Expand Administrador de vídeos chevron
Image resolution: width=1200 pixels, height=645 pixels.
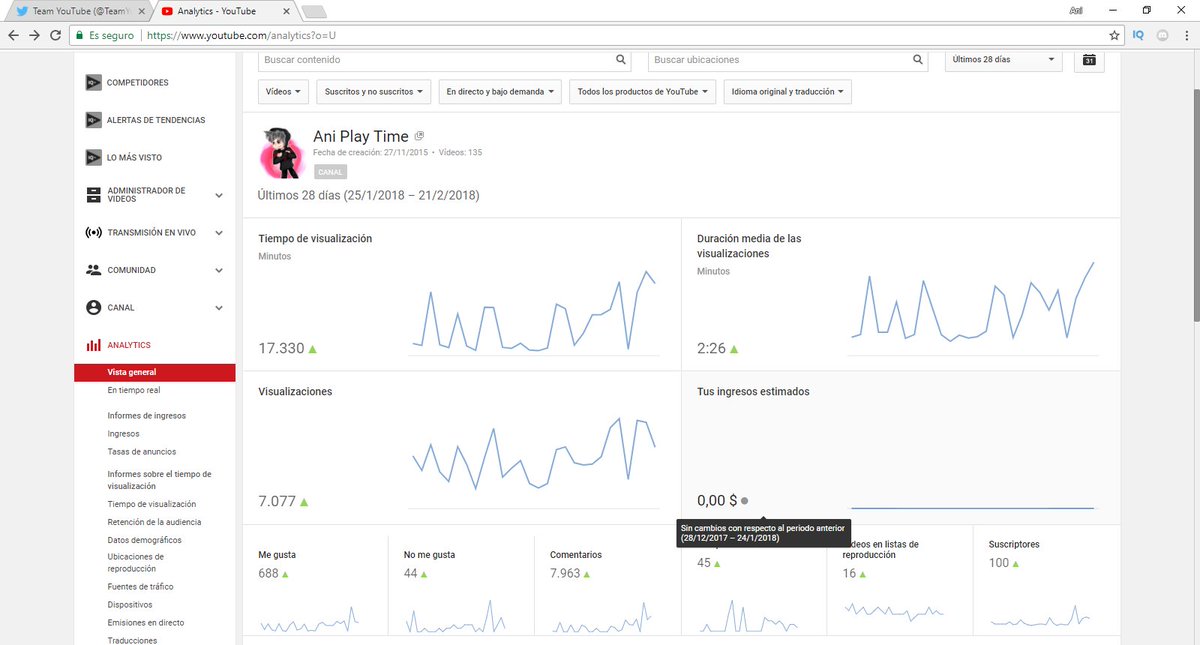tap(219, 195)
